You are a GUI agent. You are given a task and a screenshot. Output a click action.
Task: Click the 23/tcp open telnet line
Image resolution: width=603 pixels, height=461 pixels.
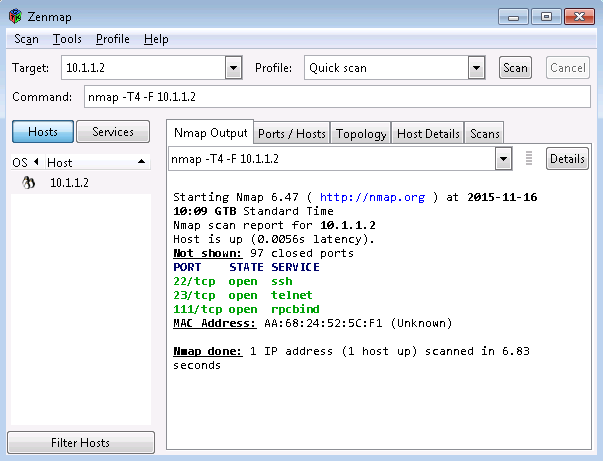243,295
